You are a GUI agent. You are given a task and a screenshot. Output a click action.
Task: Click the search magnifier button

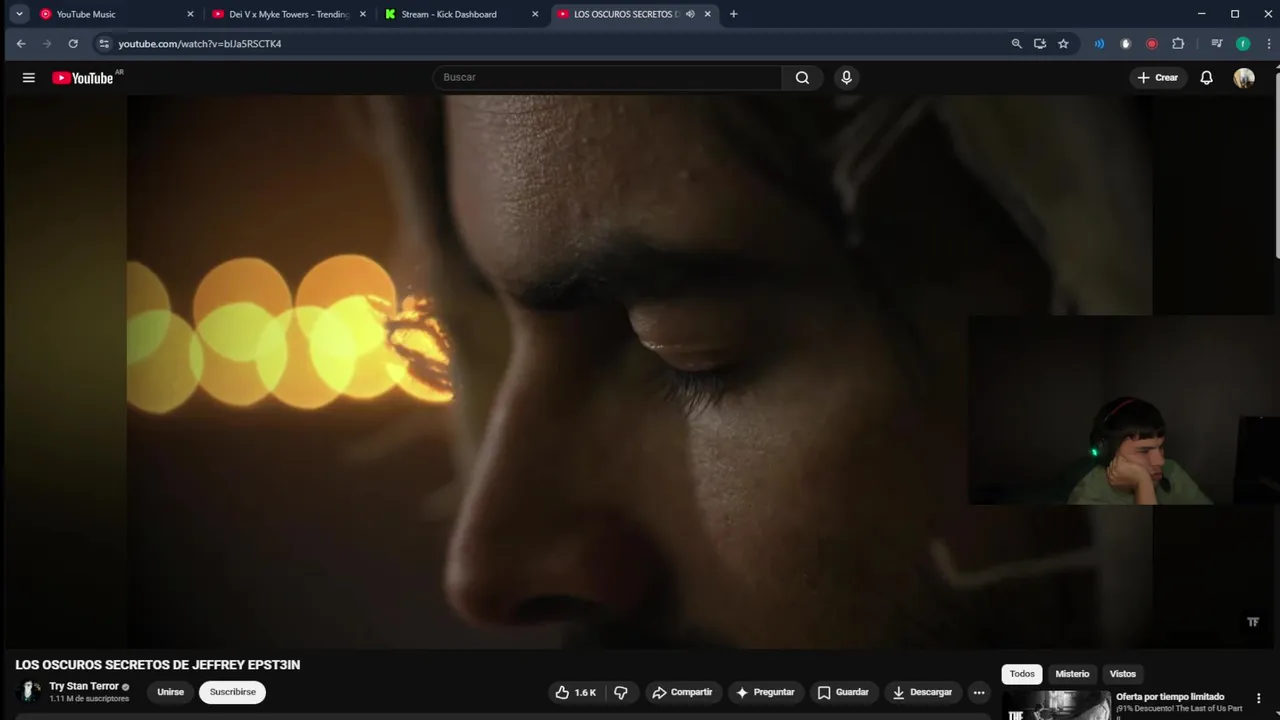[802, 78]
